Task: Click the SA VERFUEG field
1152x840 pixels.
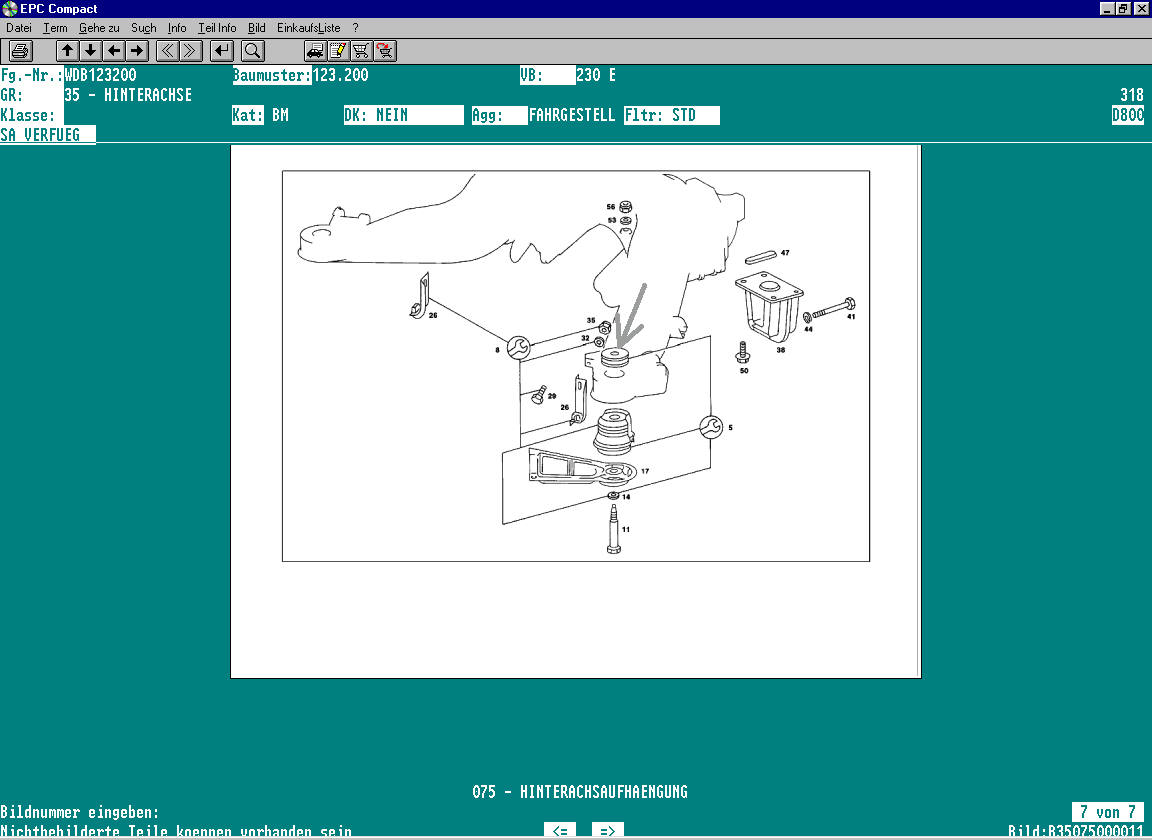Action: [x=47, y=134]
